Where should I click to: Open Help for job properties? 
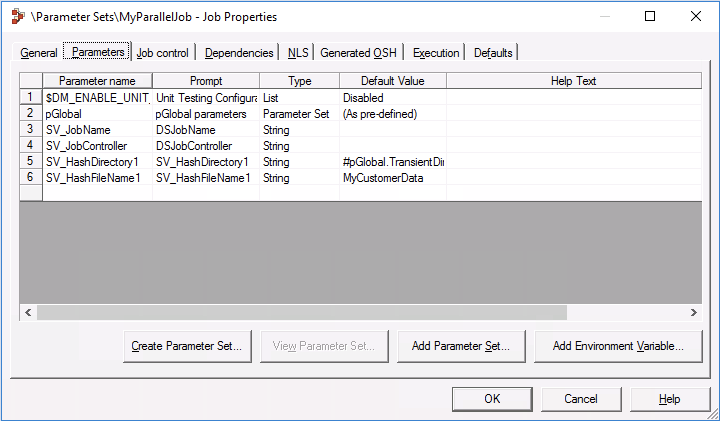pos(669,398)
